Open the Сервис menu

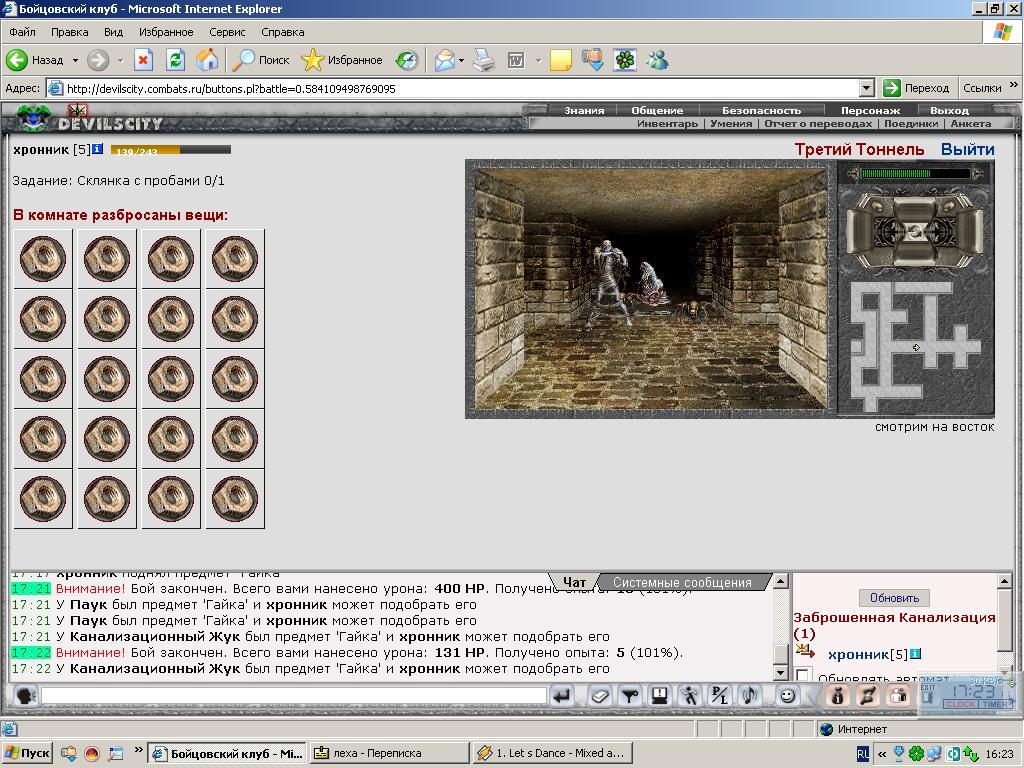[x=227, y=32]
